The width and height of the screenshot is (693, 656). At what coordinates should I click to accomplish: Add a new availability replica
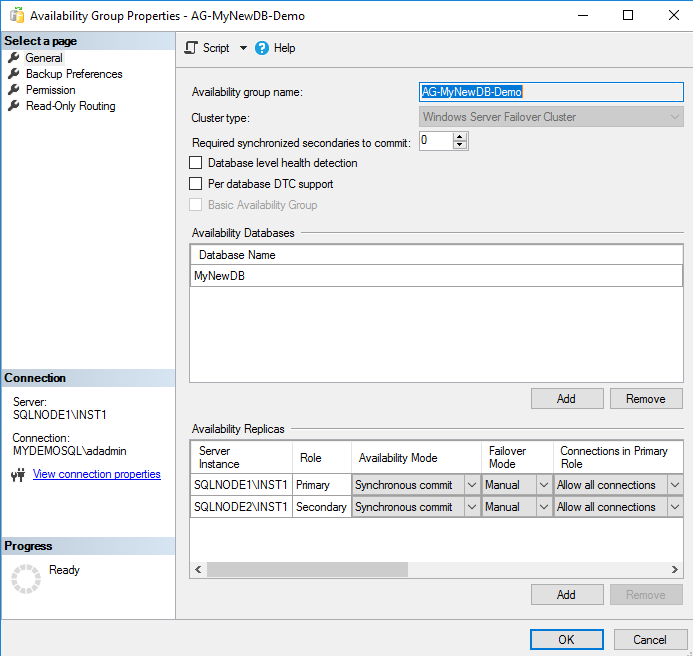[x=567, y=595]
